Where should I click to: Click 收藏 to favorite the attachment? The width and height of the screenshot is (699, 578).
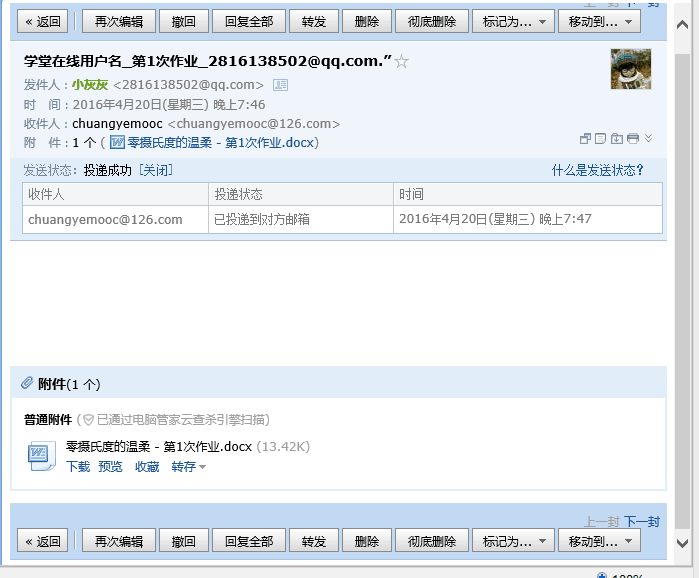click(147, 467)
